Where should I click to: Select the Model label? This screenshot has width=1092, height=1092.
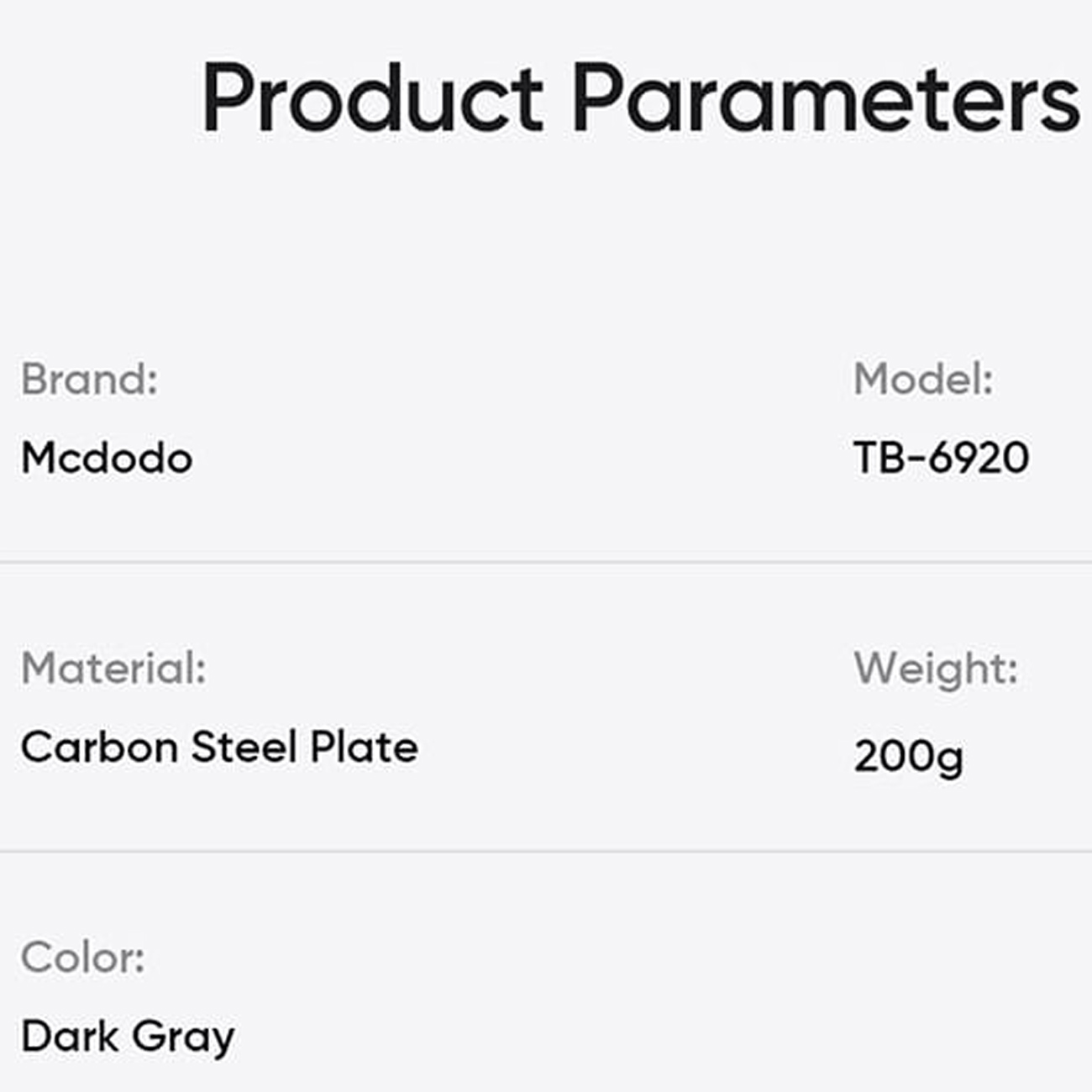[923, 379]
